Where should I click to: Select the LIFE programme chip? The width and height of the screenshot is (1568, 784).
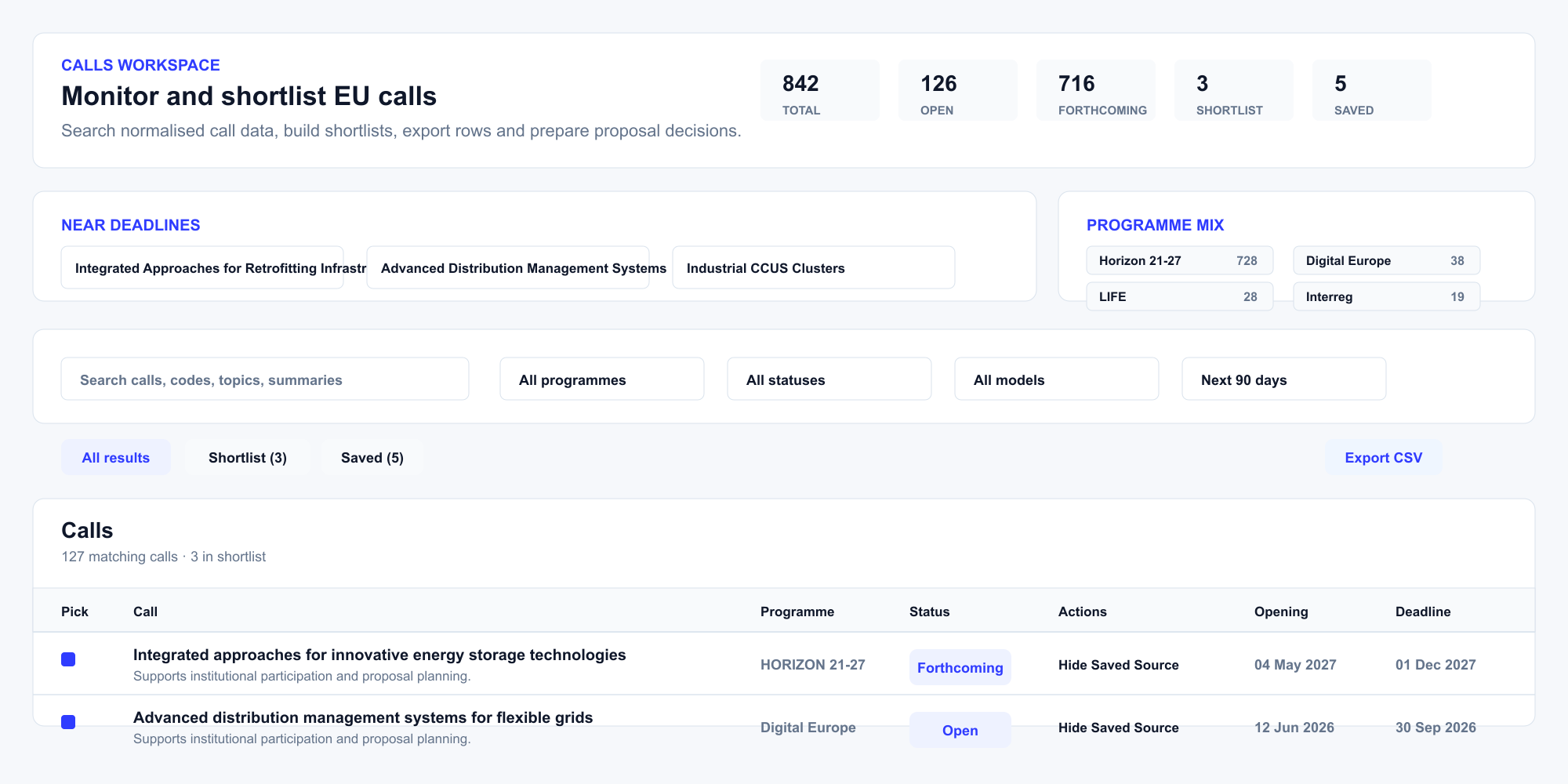point(1180,296)
